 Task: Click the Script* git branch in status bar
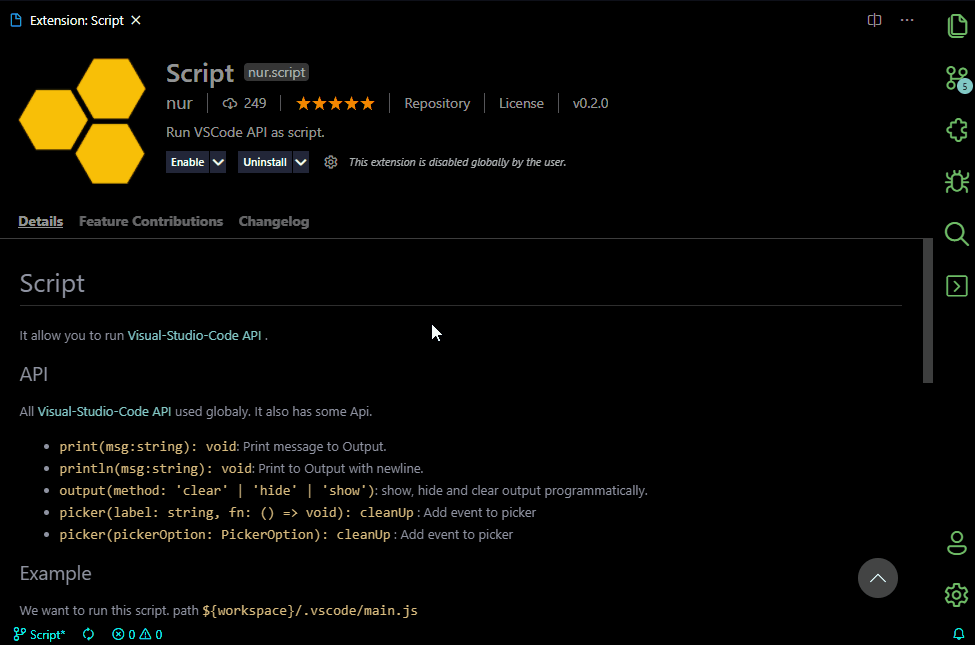39,634
